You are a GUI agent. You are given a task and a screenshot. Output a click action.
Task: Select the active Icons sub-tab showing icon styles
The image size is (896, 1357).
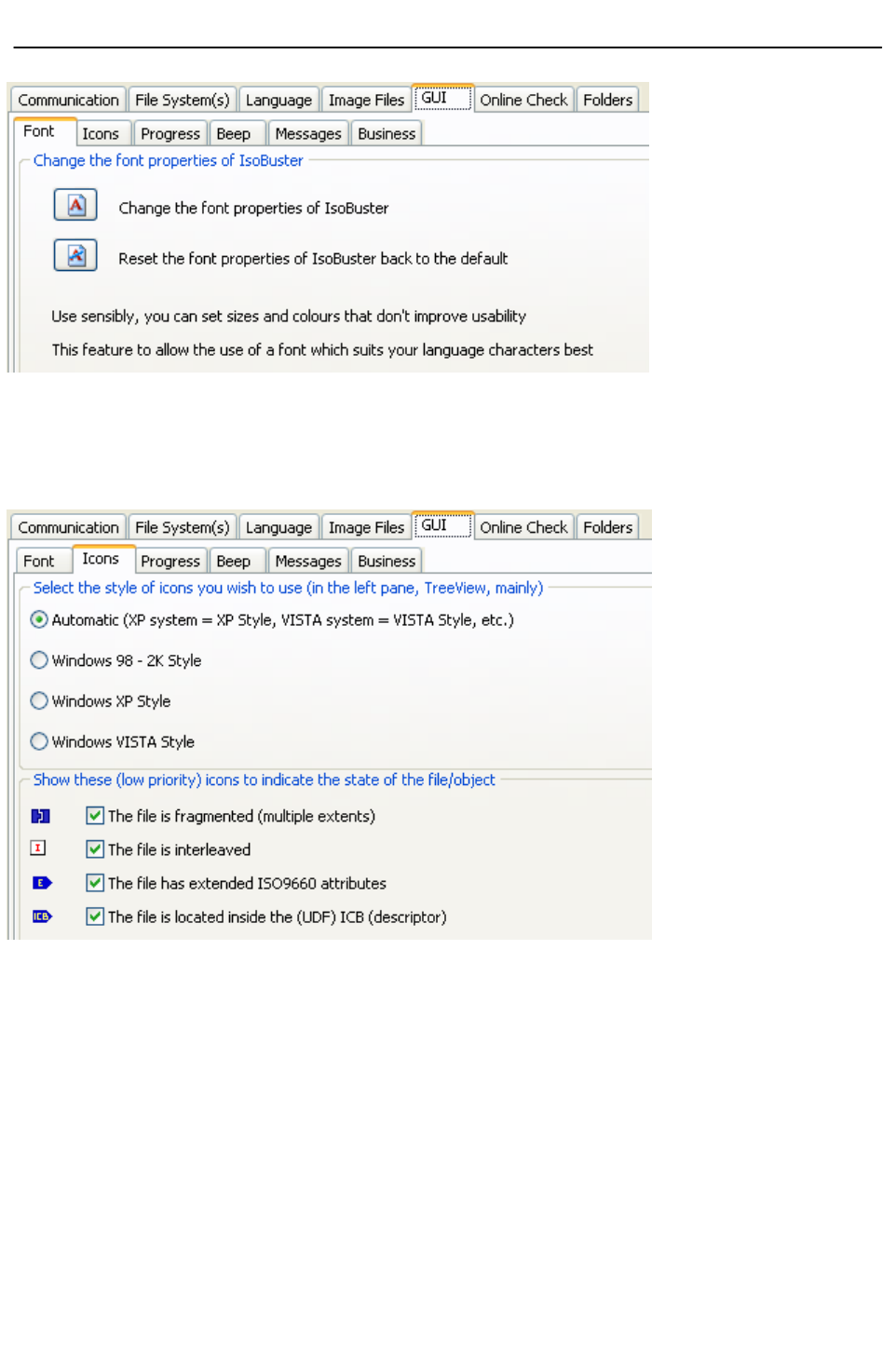click(x=102, y=559)
